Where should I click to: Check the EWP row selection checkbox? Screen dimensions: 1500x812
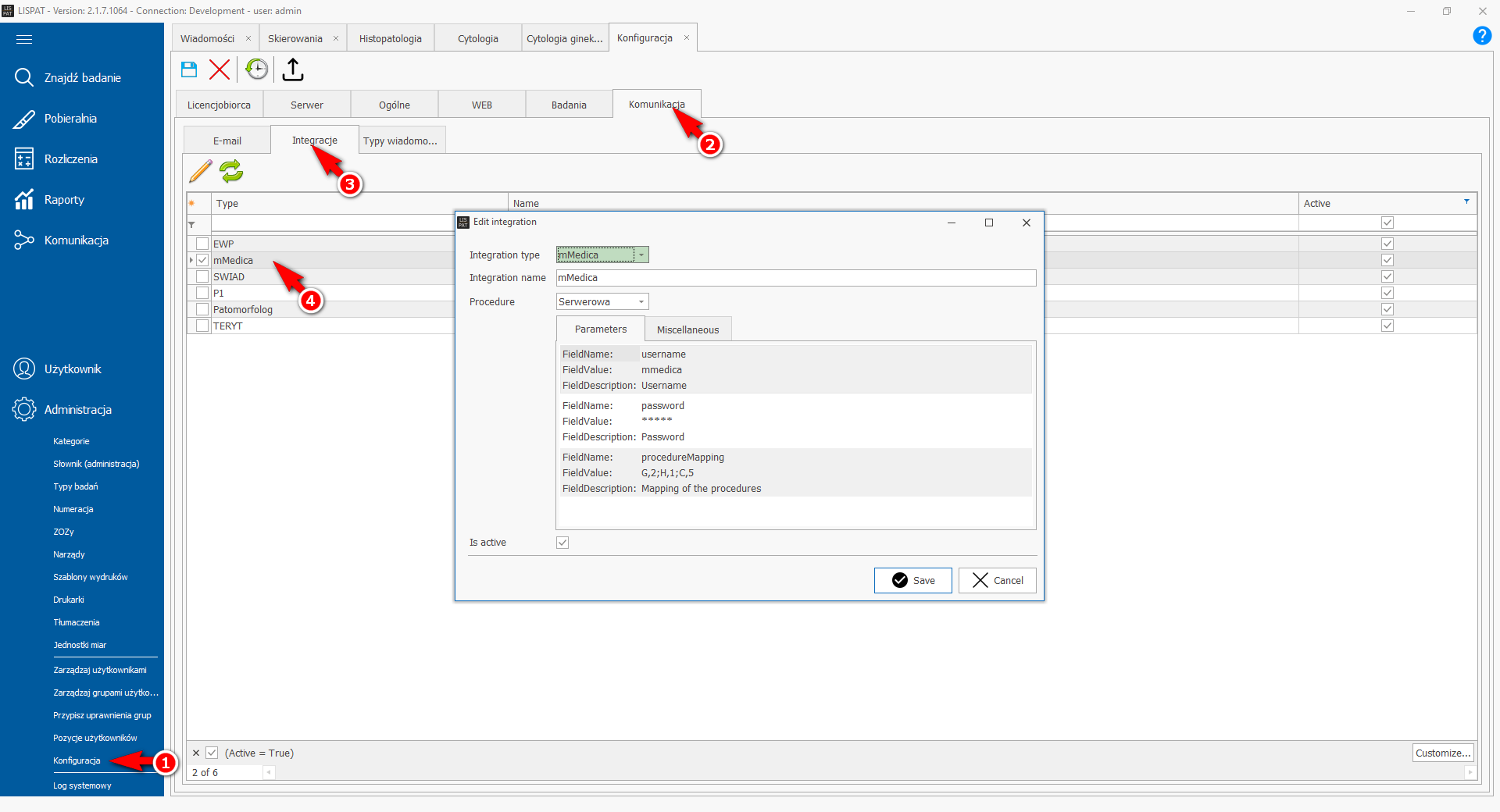coord(202,244)
